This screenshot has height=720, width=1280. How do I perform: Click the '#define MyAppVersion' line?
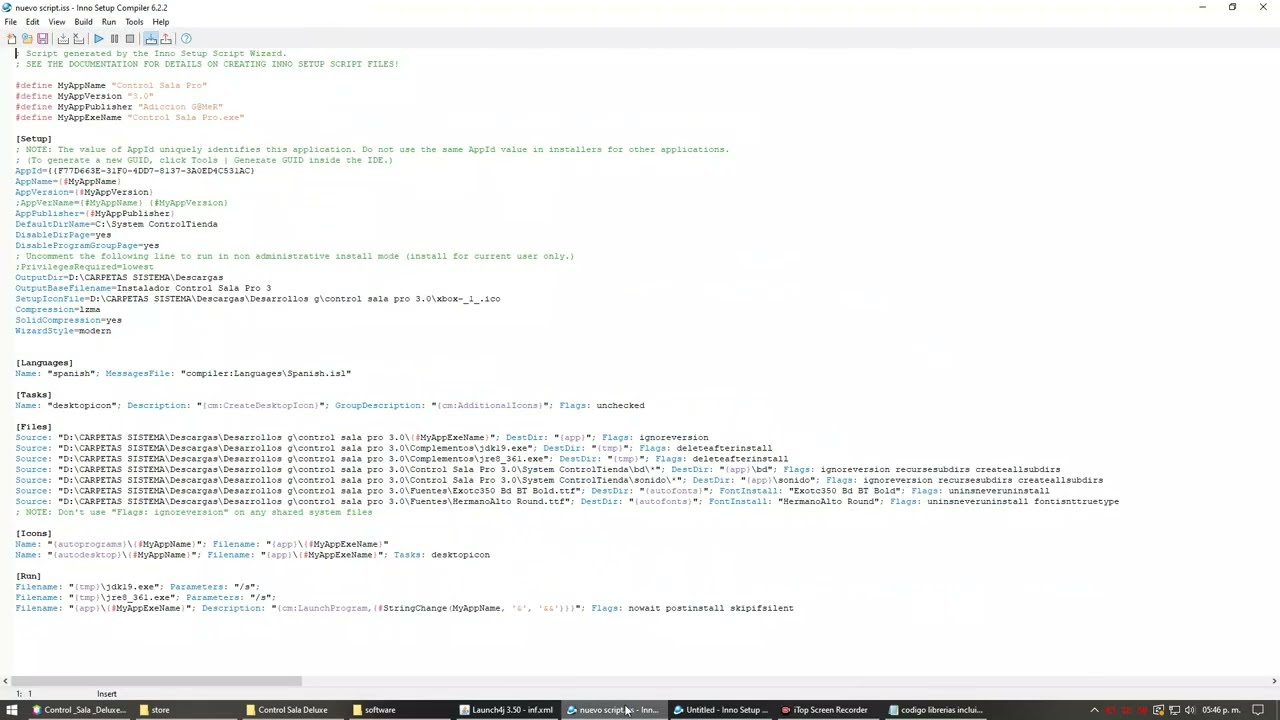click(x=85, y=96)
